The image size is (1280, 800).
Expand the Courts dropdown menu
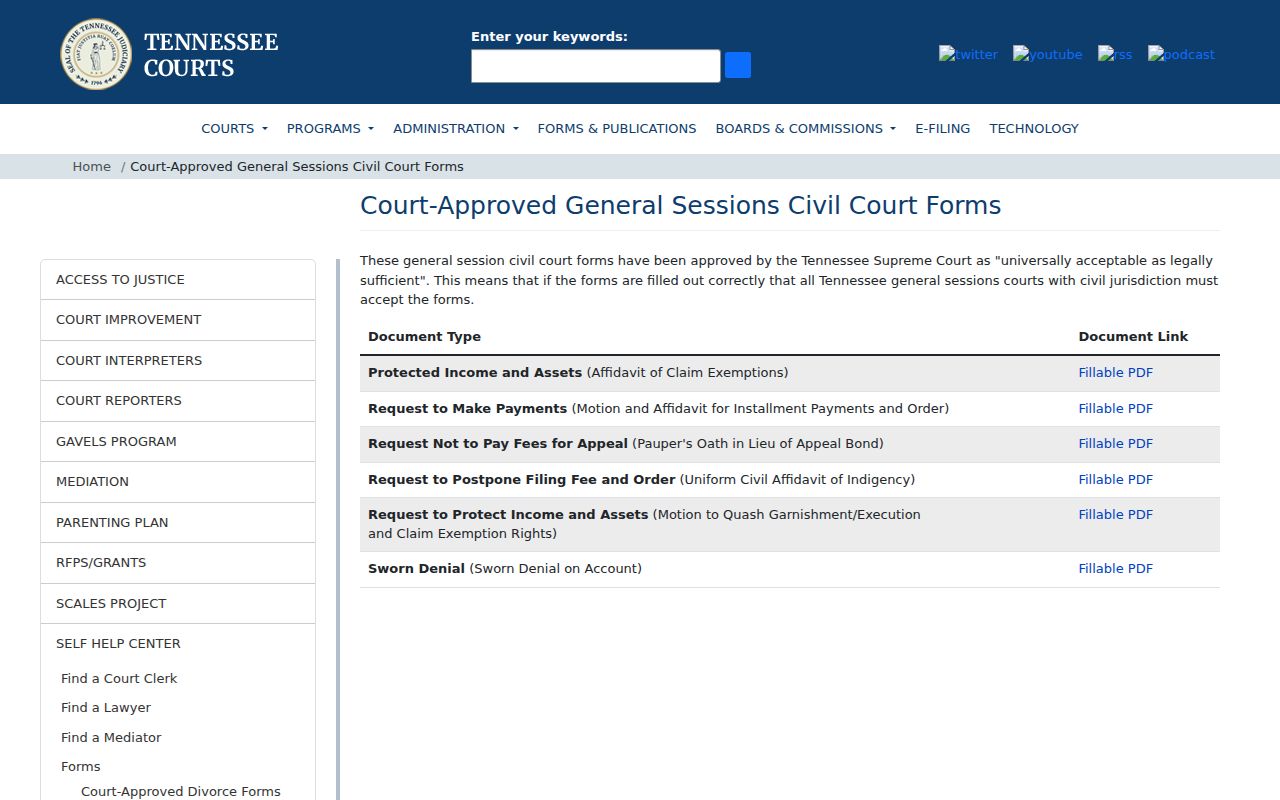pyautogui.click(x=234, y=128)
